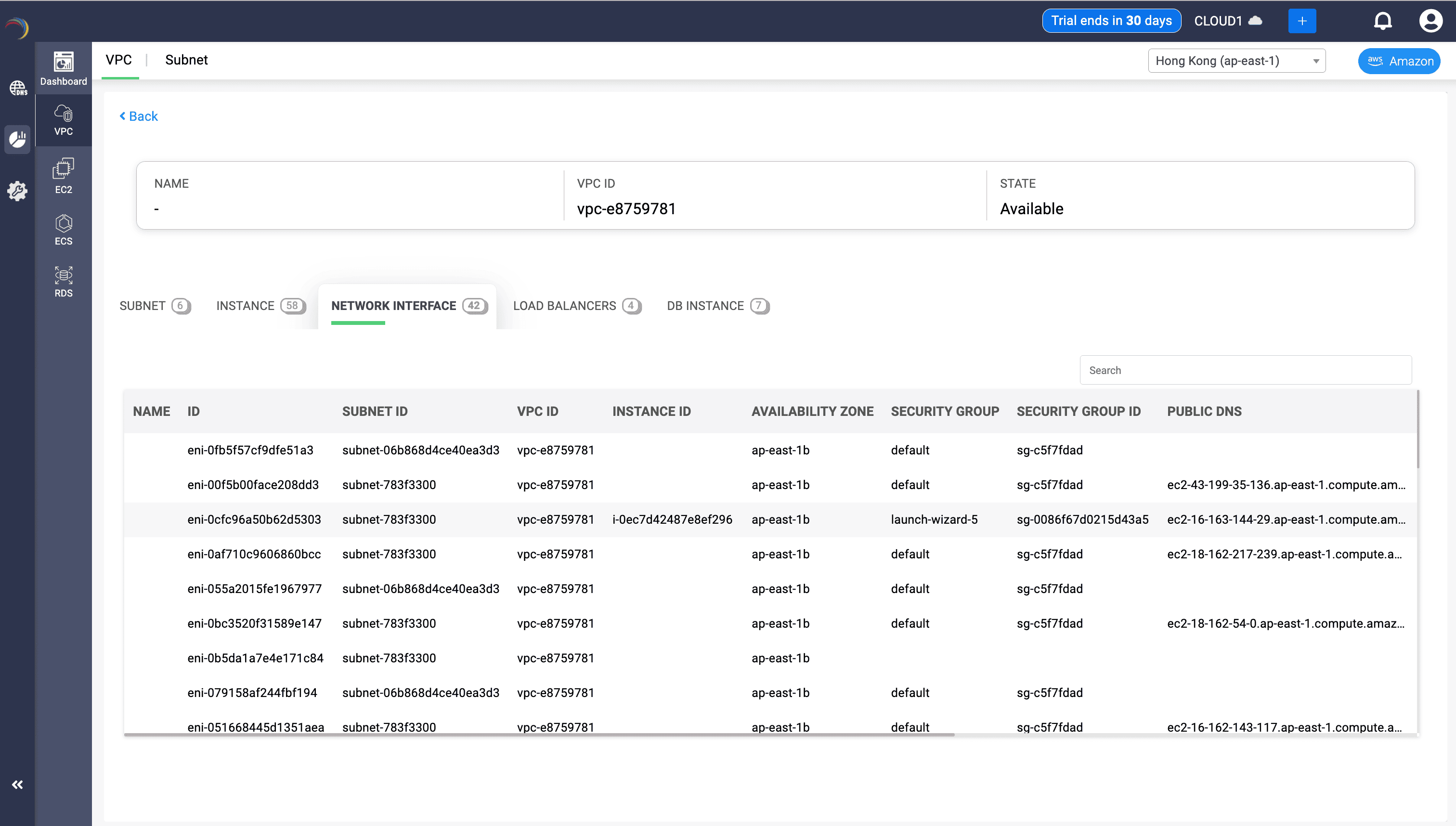Open the settings gear wrench icon
This screenshot has width=1456, height=826.
click(x=18, y=191)
